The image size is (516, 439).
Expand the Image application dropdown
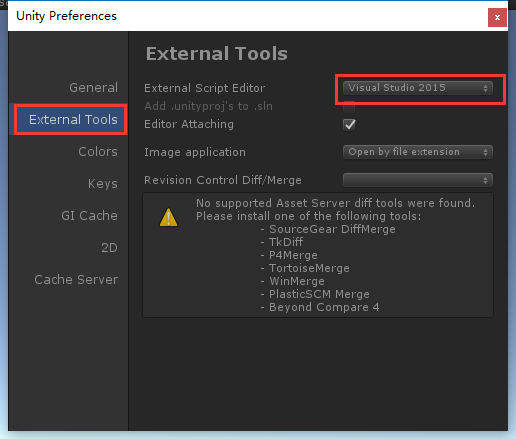point(418,152)
